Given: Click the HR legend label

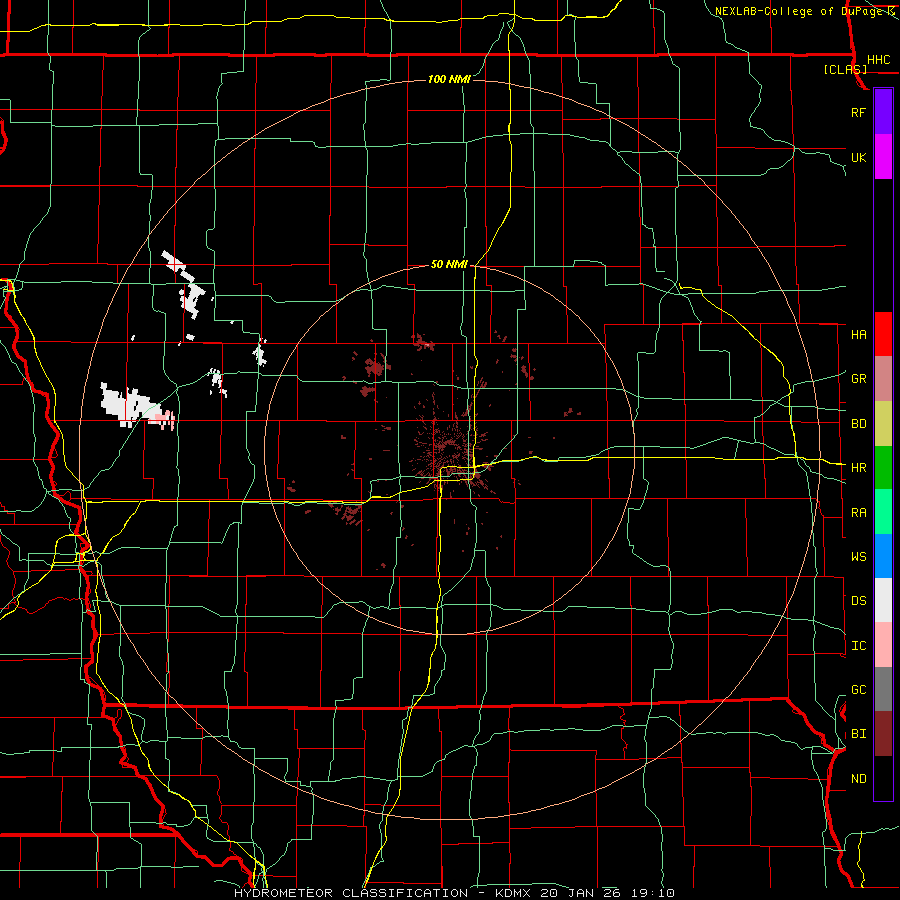Looking at the screenshot, I should tap(859, 468).
